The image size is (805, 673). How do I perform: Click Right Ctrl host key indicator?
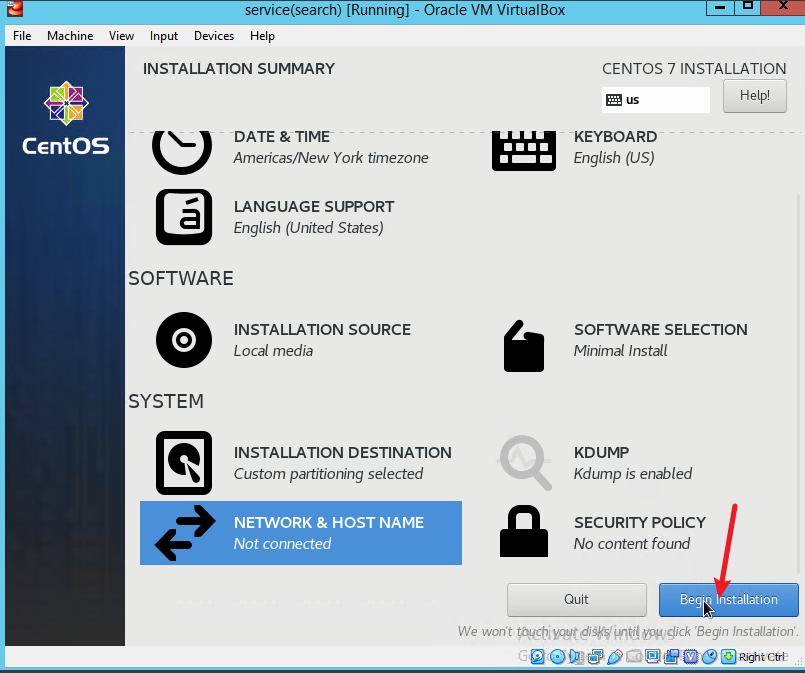coord(762,657)
